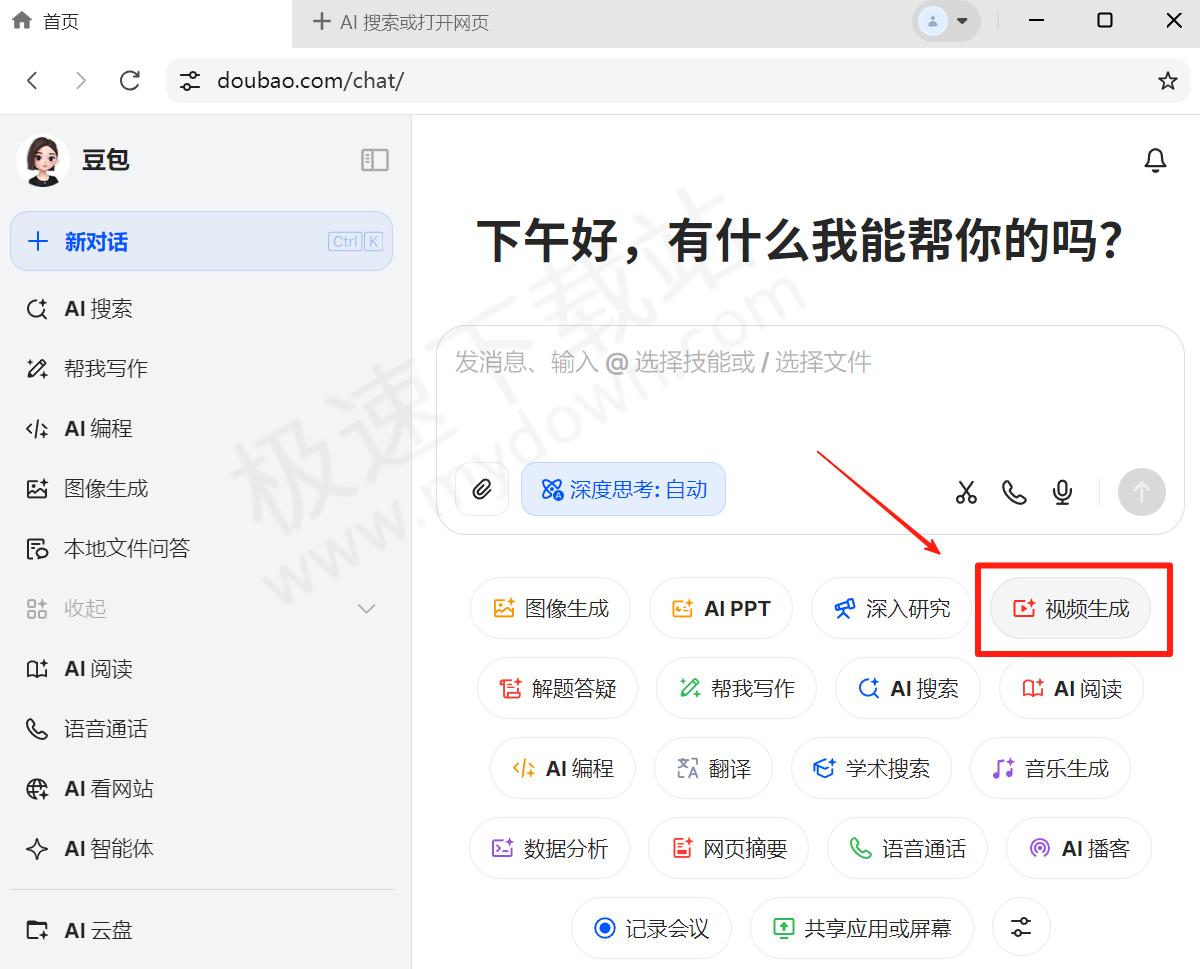Collapse the 收起 section chevron
Viewport: 1200px width, 969px height.
(x=366, y=608)
